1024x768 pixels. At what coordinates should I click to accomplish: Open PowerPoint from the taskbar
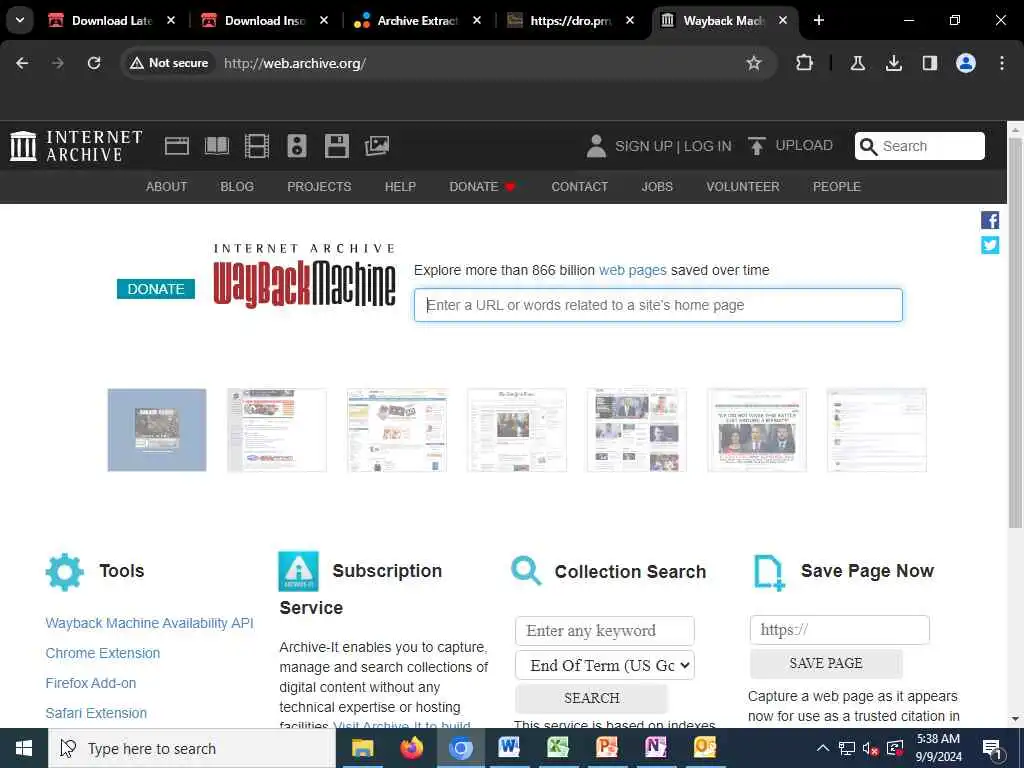(x=607, y=748)
